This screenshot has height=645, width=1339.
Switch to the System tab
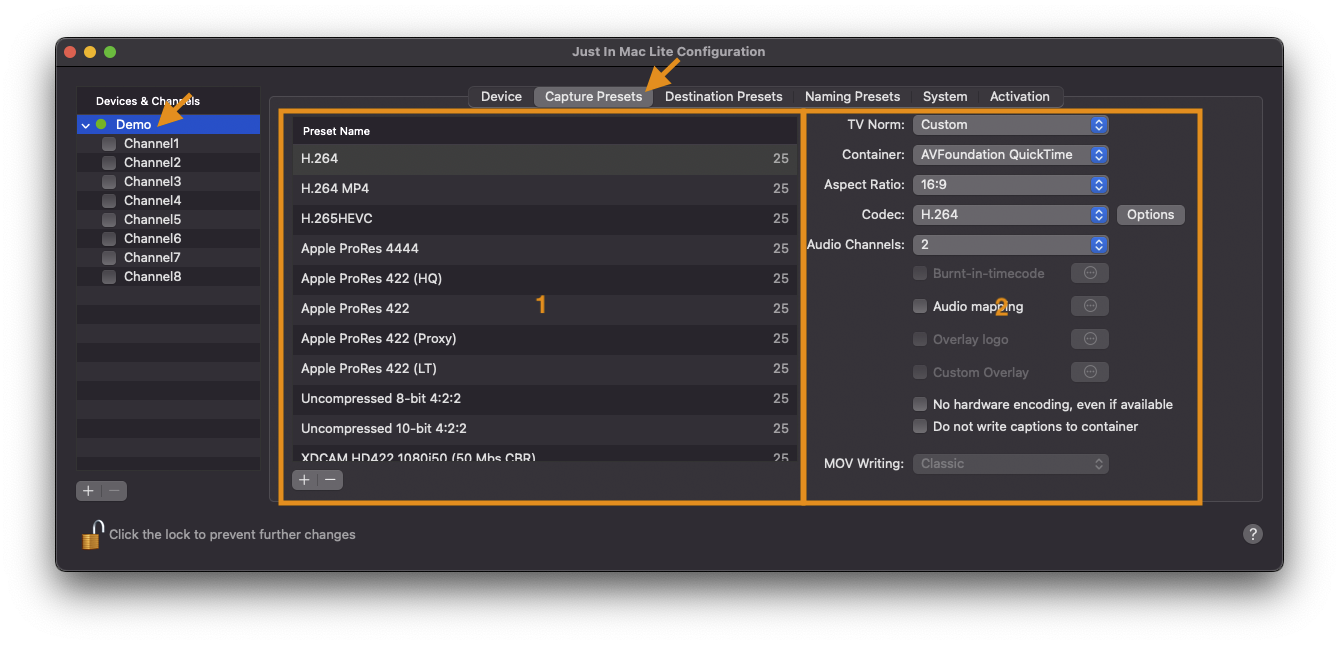click(945, 96)
